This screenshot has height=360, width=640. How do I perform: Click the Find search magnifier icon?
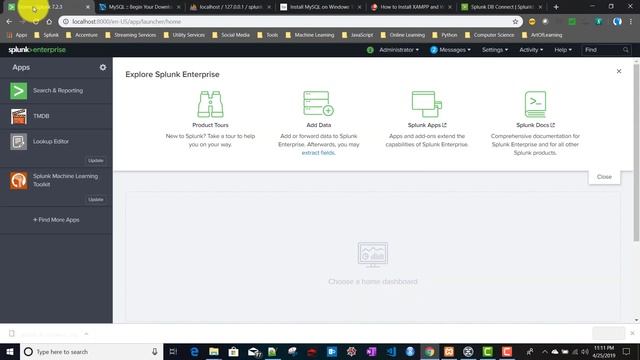(626, 50)
